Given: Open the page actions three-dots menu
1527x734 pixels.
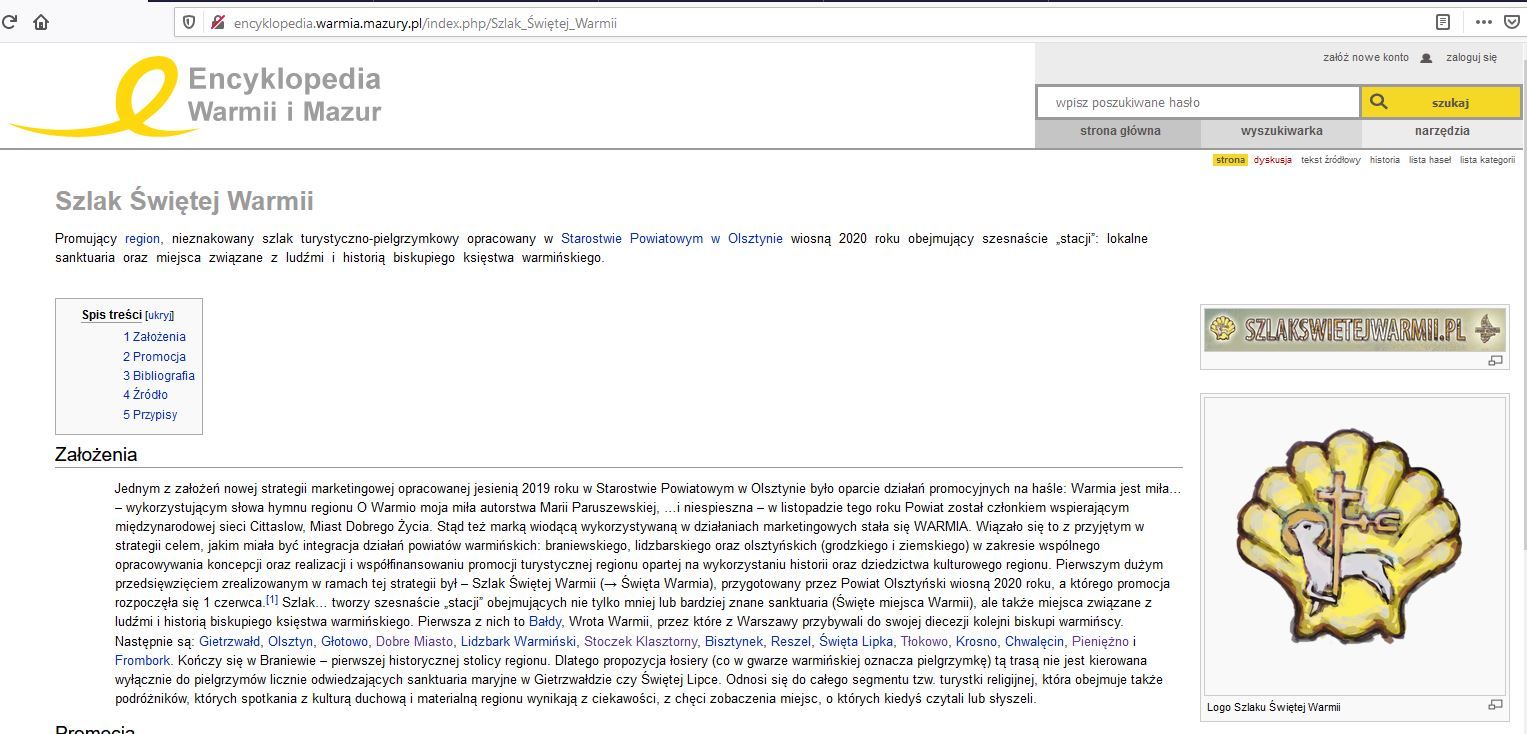Looking at the screenshot, I should [x=1483, y=22].
